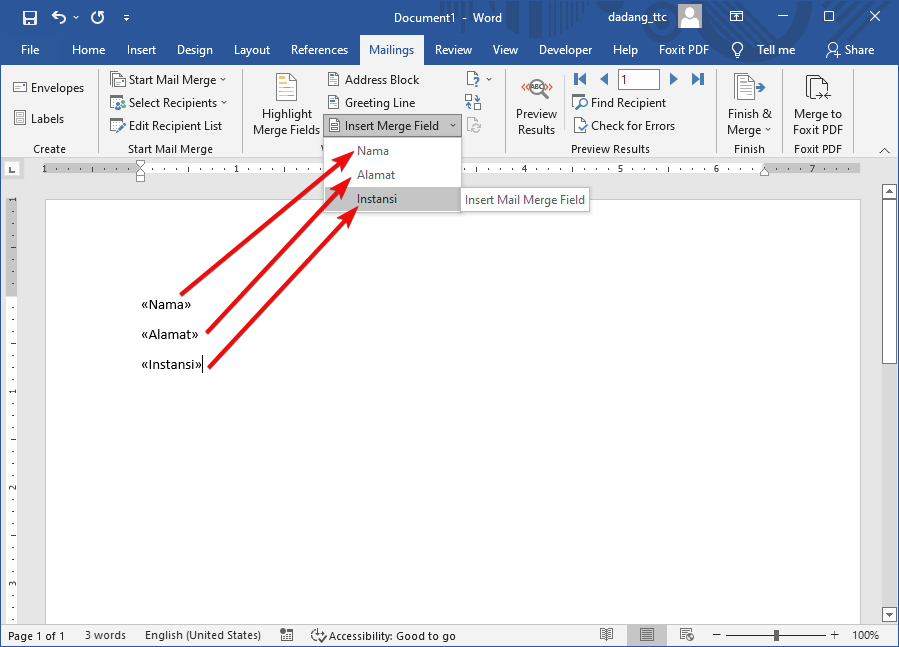Open the Envelopes tool
The height and width of the screenshot is (647, 899).
[49, 88]
